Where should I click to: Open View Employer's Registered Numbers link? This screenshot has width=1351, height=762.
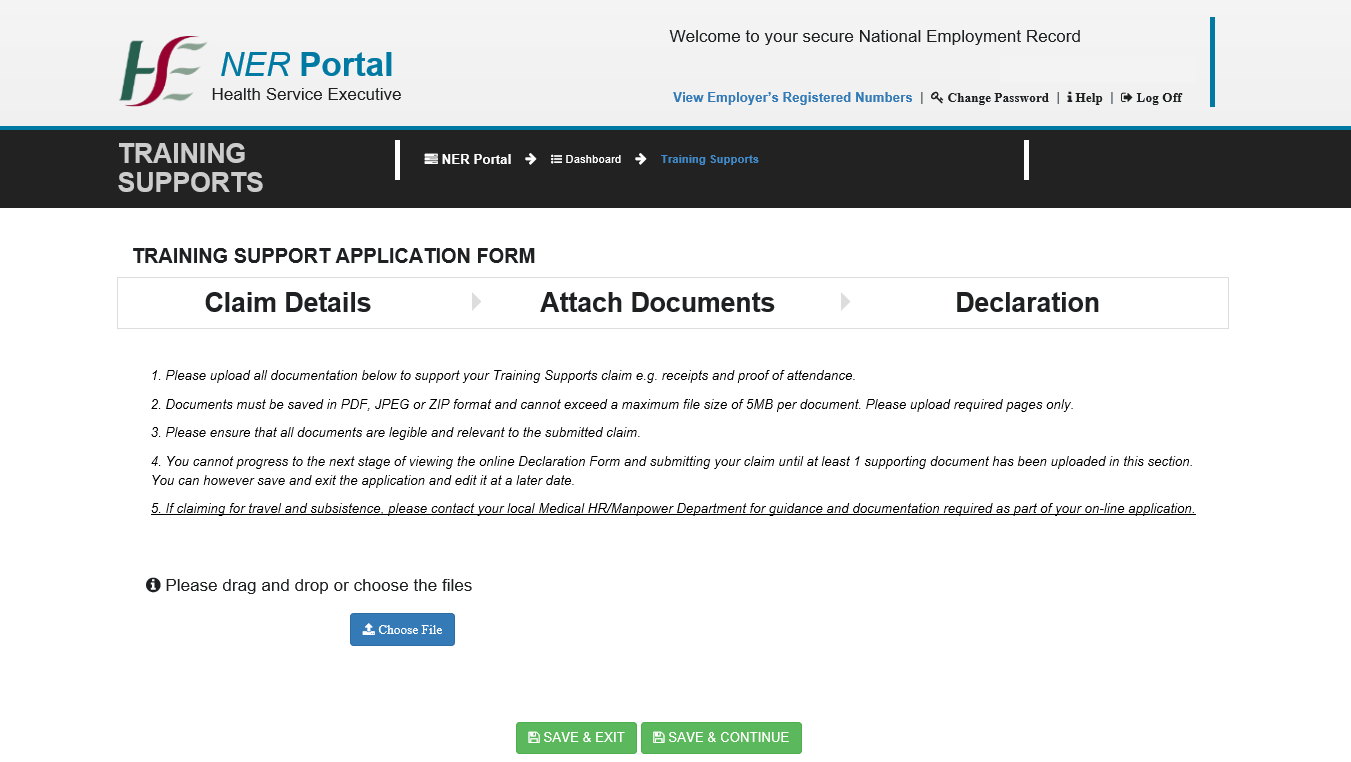(x=792, y=98)
